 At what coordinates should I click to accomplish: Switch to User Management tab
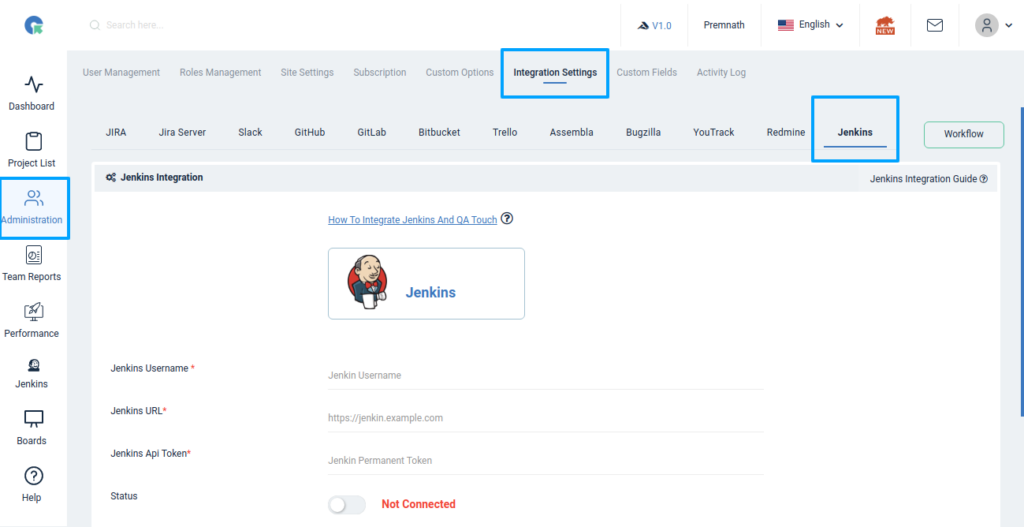pyautogui.click(x=121, y=72)
